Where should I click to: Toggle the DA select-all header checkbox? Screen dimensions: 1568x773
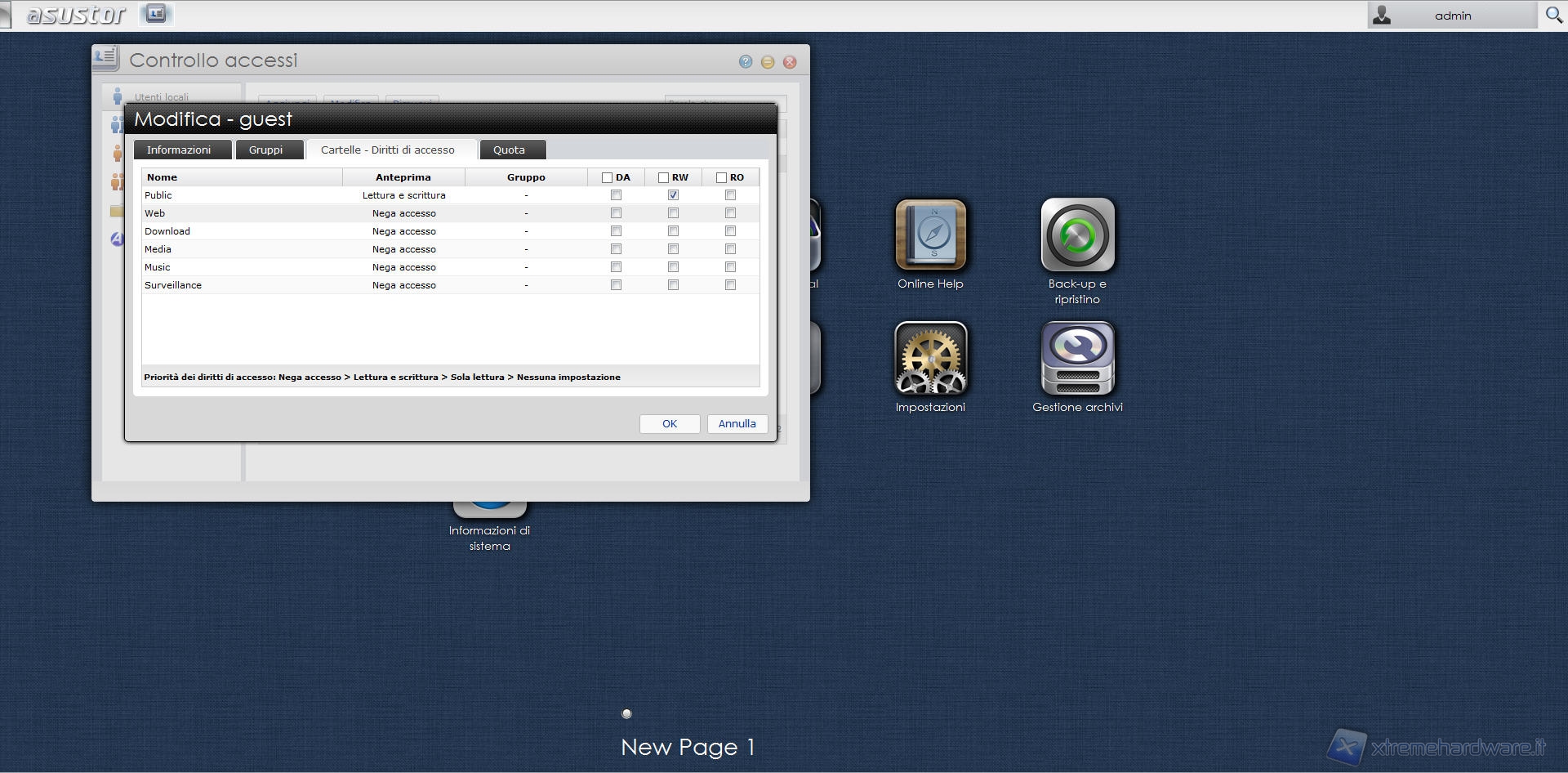pyautogui.click(x=607, y=177)
